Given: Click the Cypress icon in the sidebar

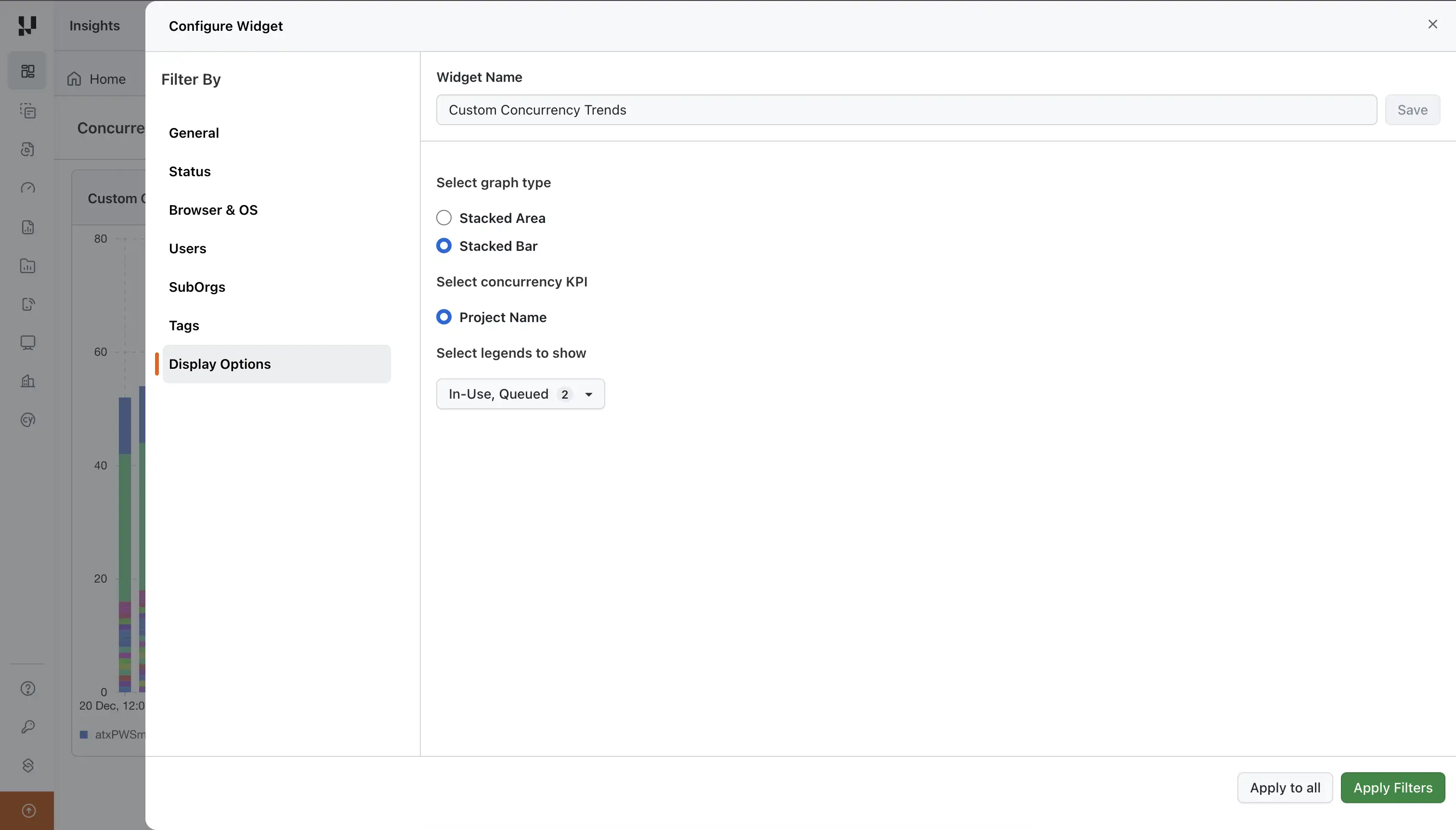Looking at the screenshot, I should point(27,420).
